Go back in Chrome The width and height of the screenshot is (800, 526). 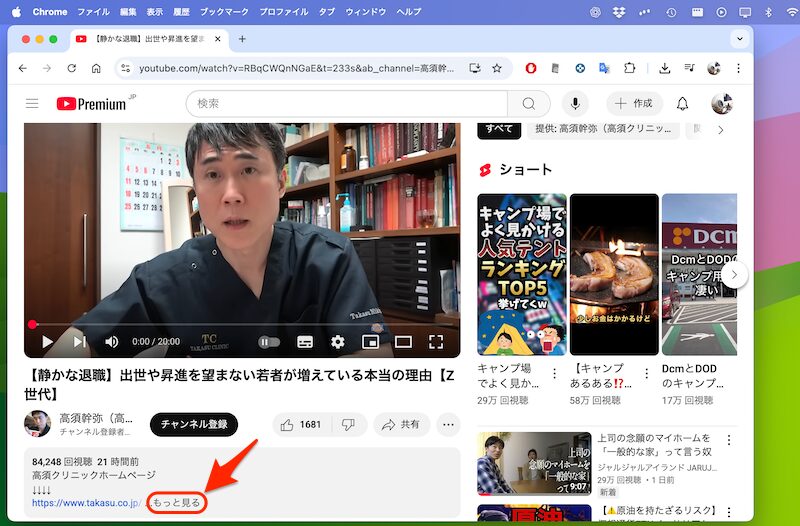[22, 68]
